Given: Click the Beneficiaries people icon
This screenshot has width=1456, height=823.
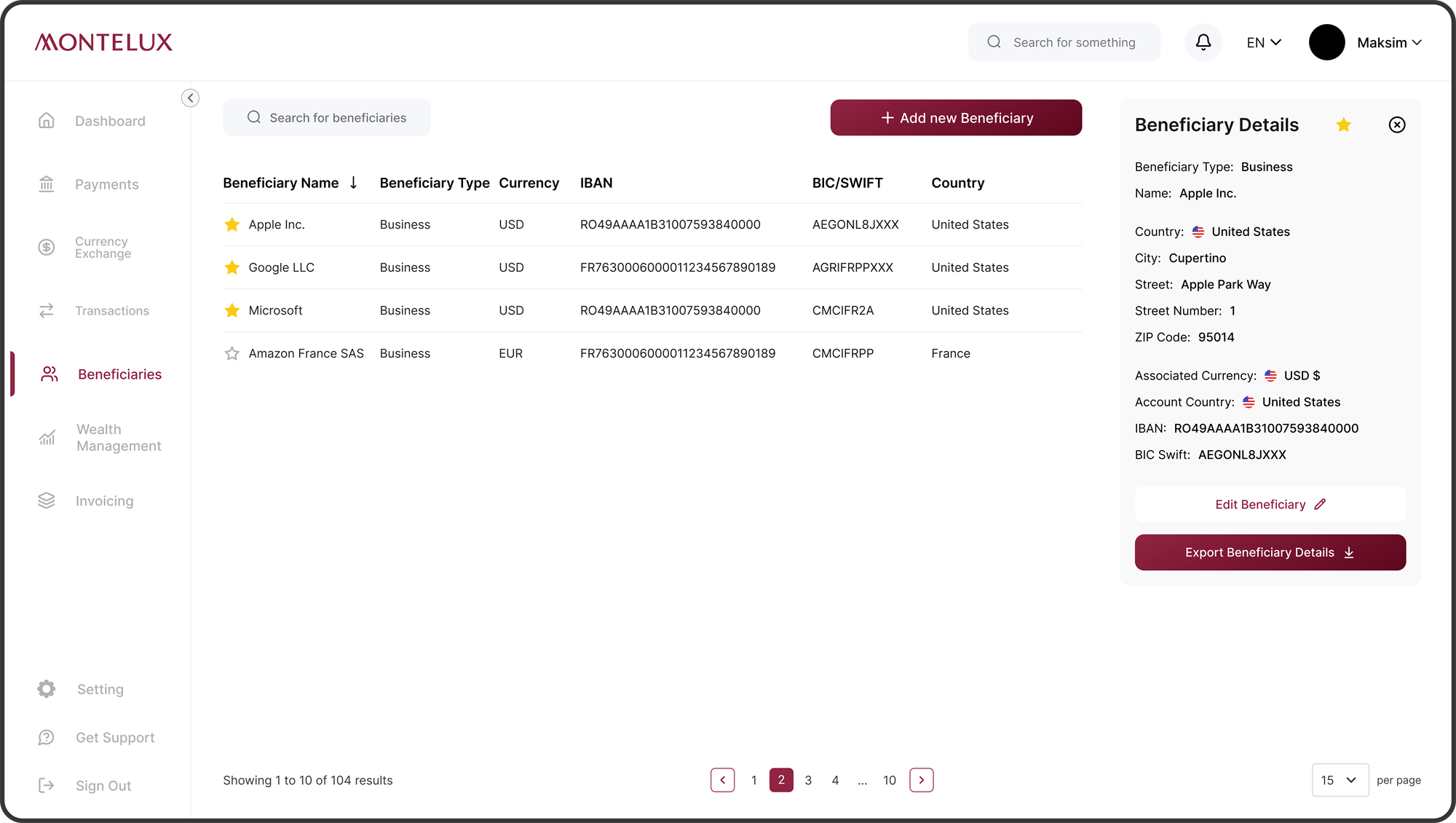Looking at the screenshot, I should (49, 374).
